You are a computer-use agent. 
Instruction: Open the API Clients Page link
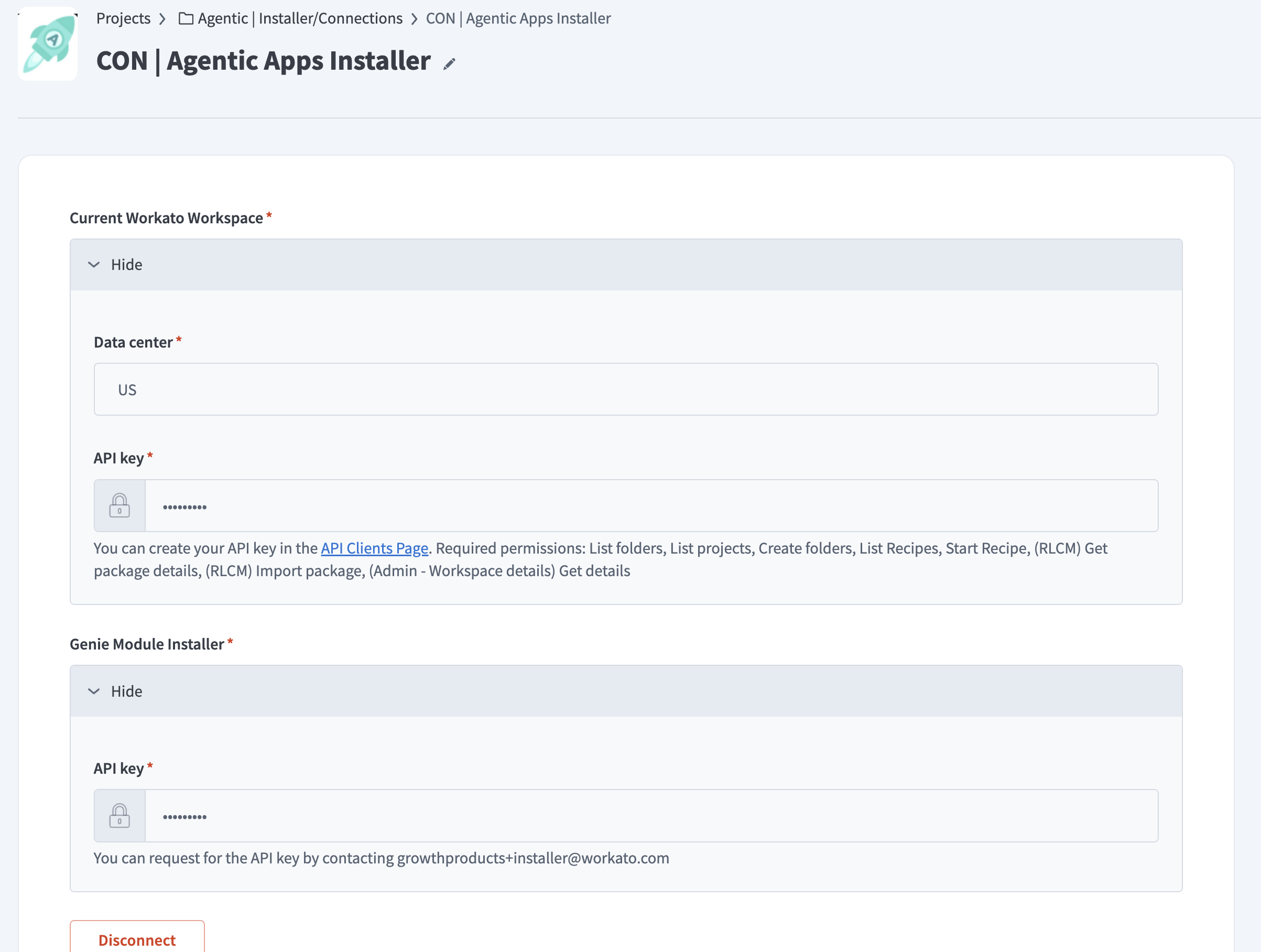click(375, 548)
